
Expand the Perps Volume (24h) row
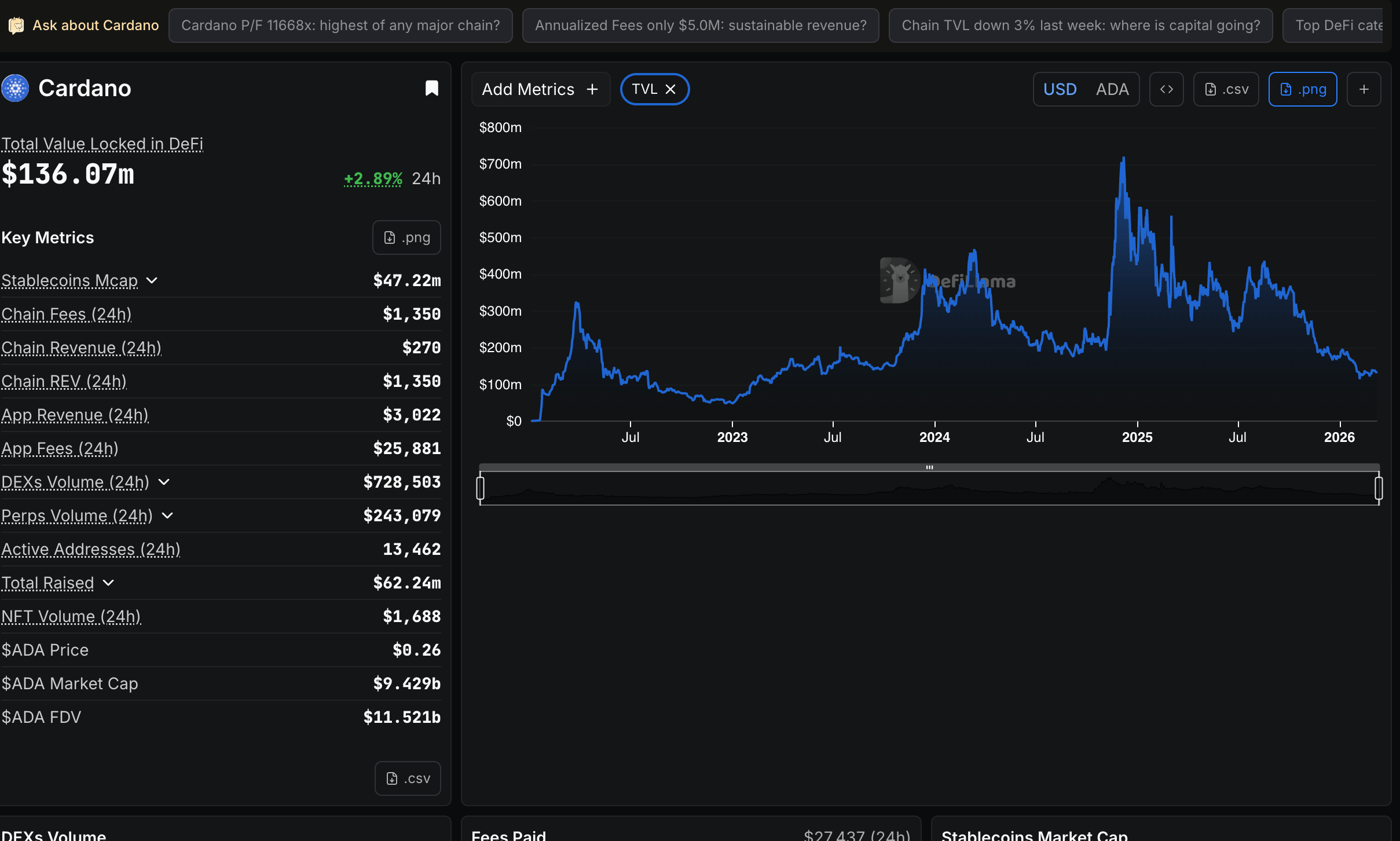tap(167, 515)
